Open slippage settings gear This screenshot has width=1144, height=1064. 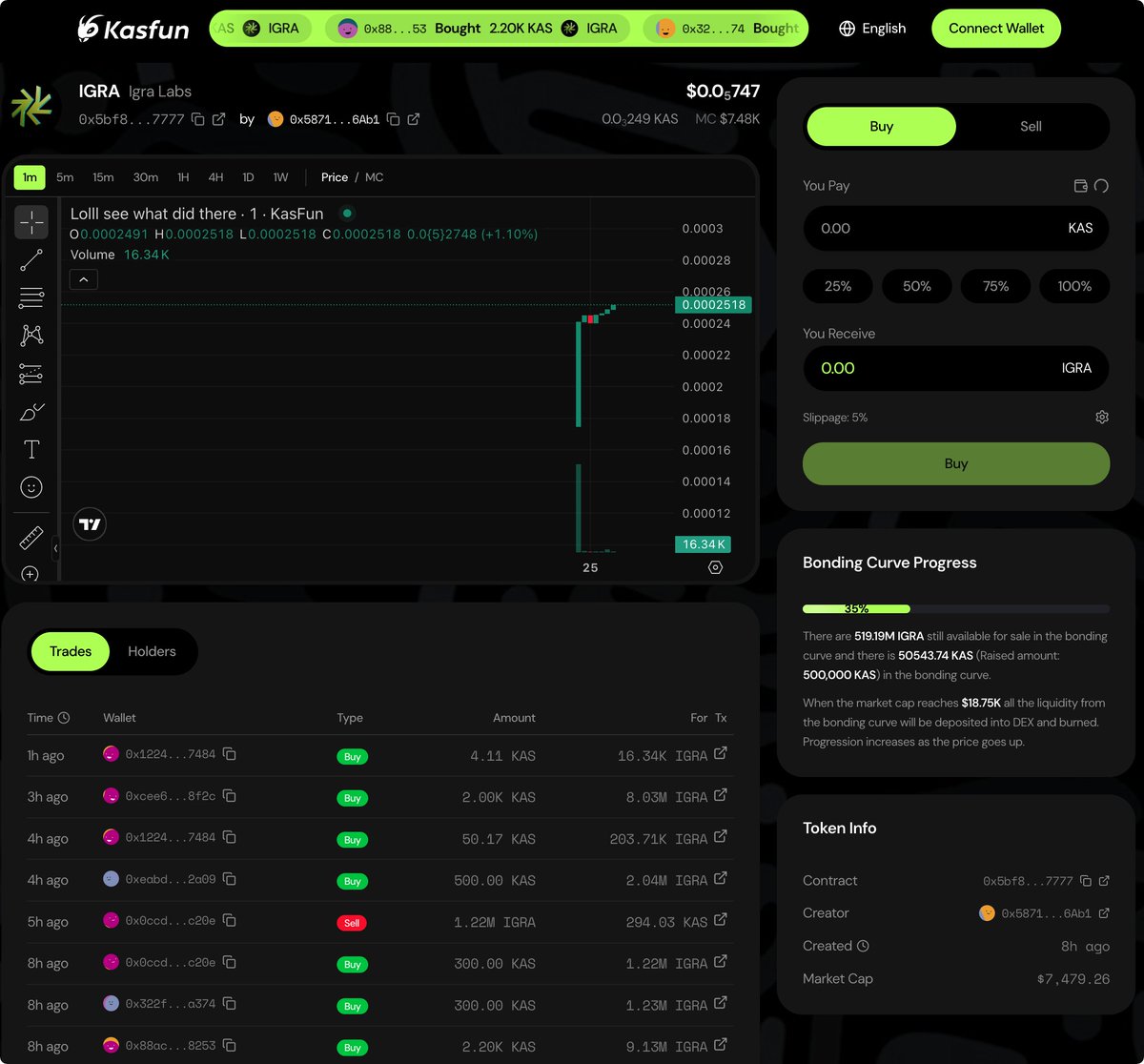(1102, 418)
